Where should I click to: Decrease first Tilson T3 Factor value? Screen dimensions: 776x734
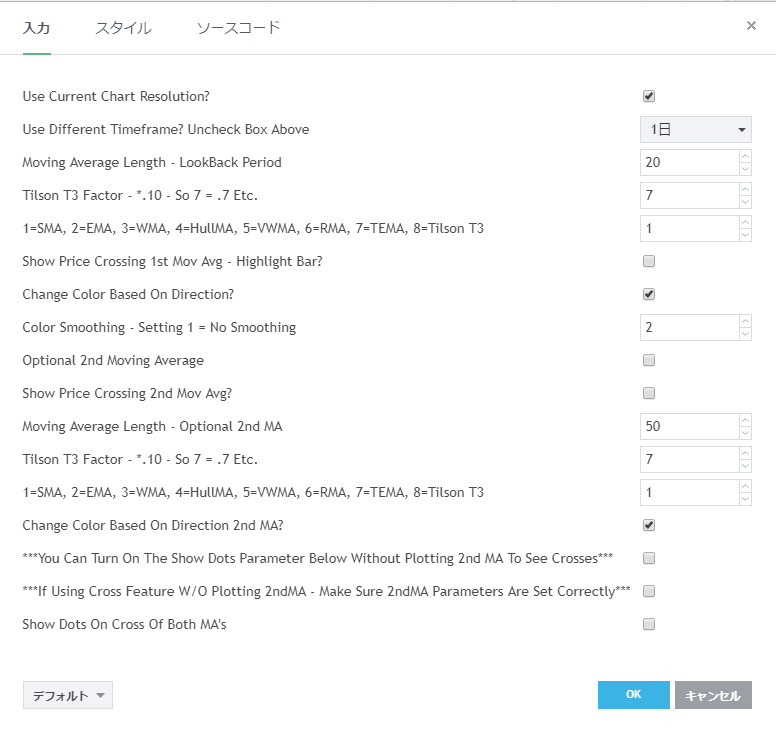click(744, 202)
